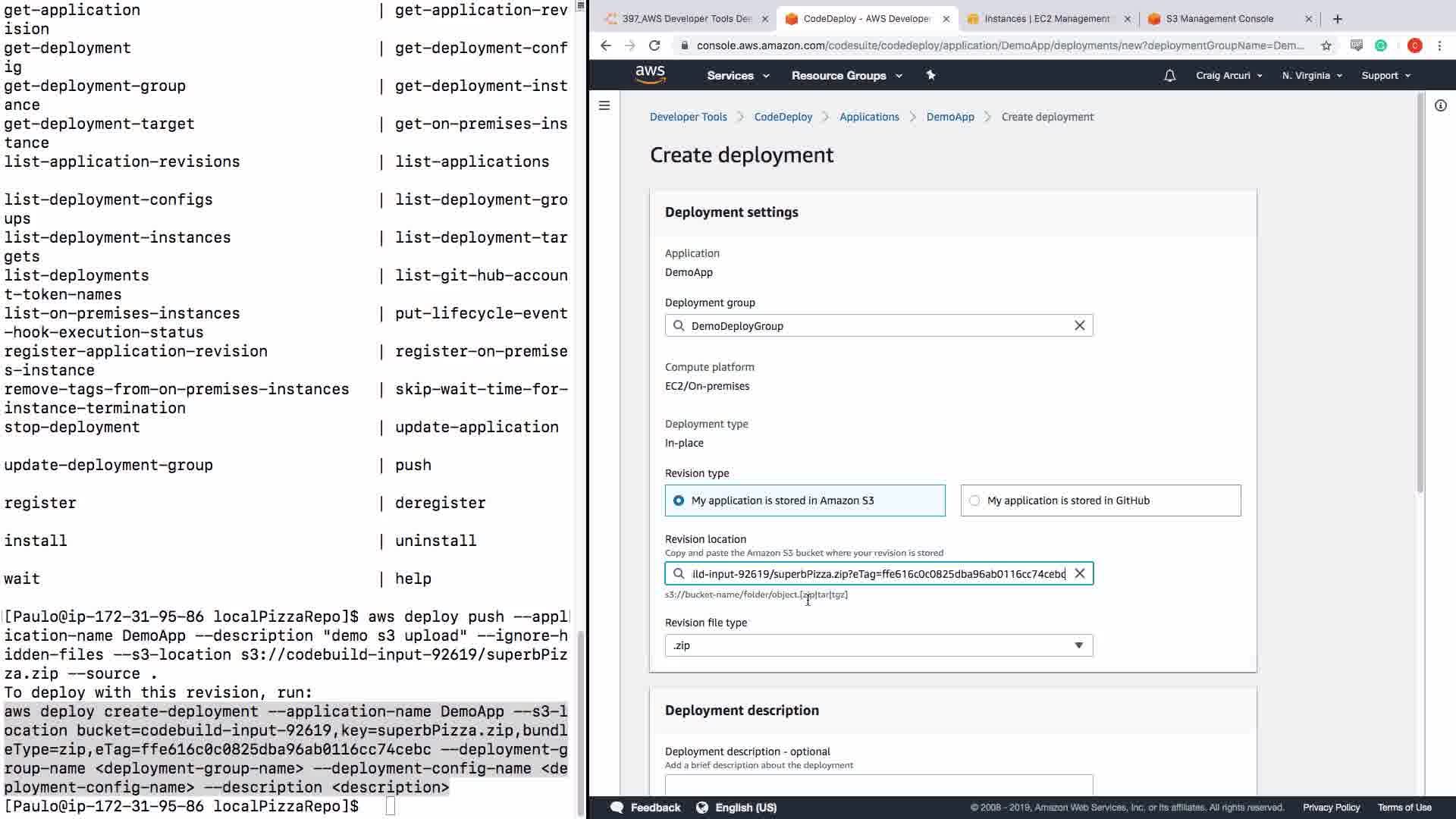The height and width of the screenshot is (819, 1456).
Task: Clear the Revision location field
Action: point(1079,573)
